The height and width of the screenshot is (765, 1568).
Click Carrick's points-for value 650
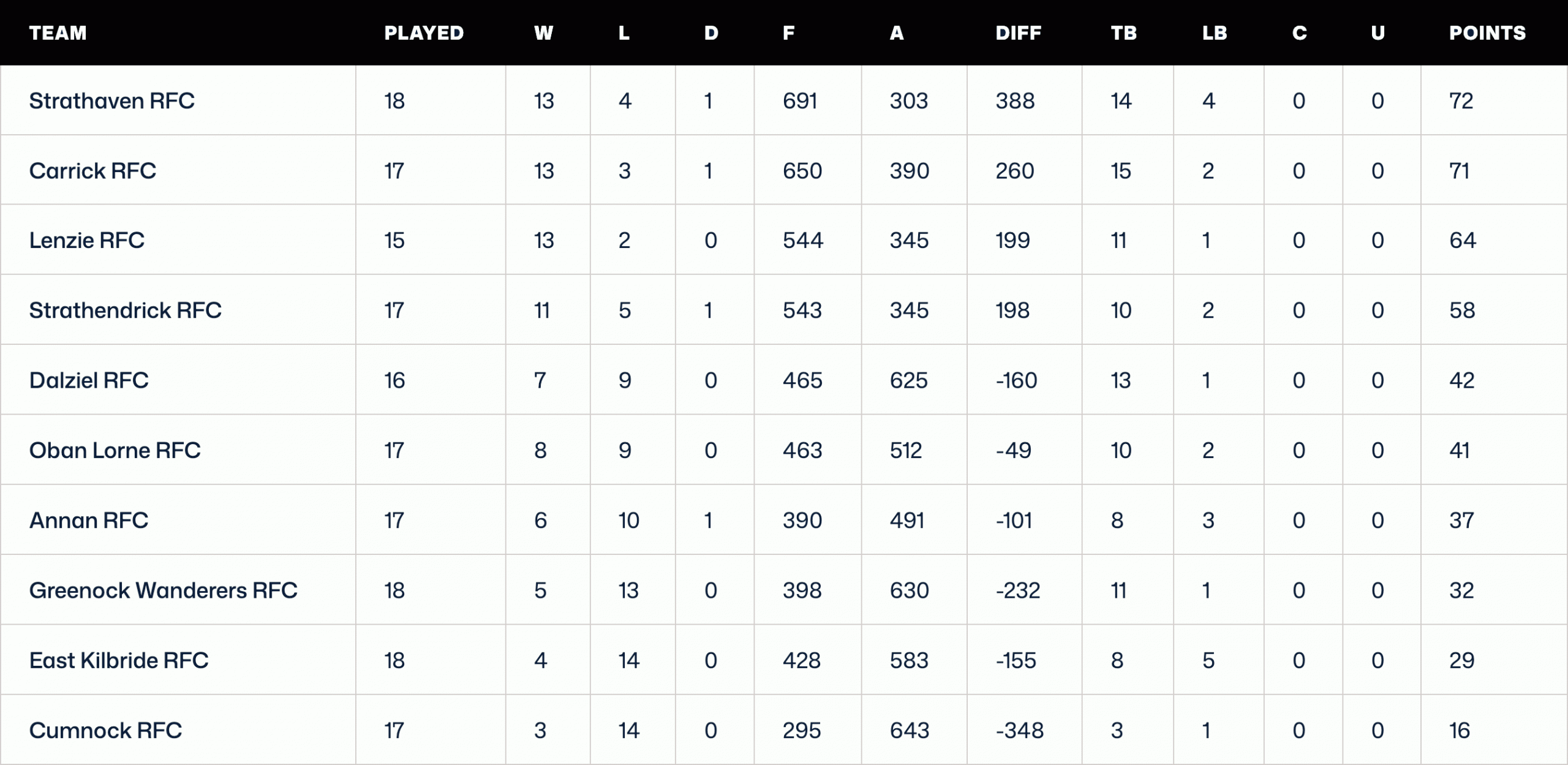802,171
